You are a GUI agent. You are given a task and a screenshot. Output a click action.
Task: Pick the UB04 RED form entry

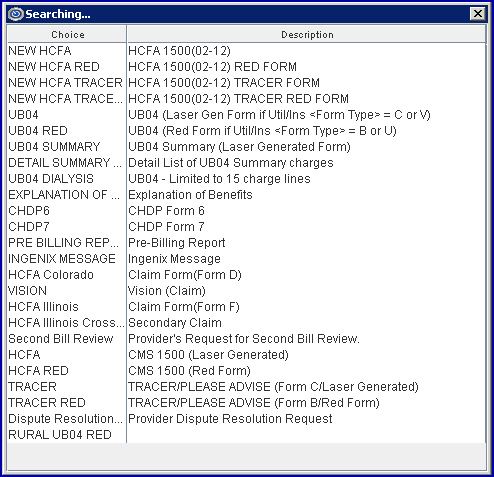(246, 131)
